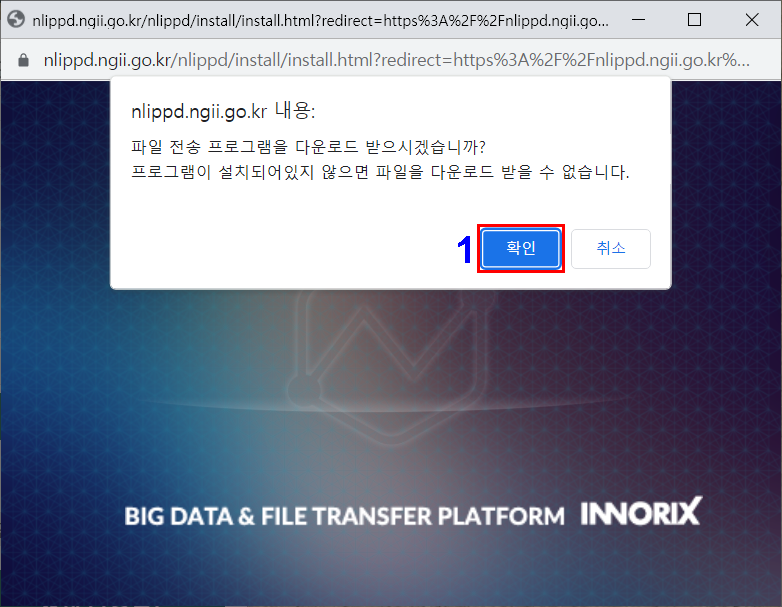Viewport: 782px width, 607px height.
Task: Maximize the popup window
Action: [x=694, y=20]
